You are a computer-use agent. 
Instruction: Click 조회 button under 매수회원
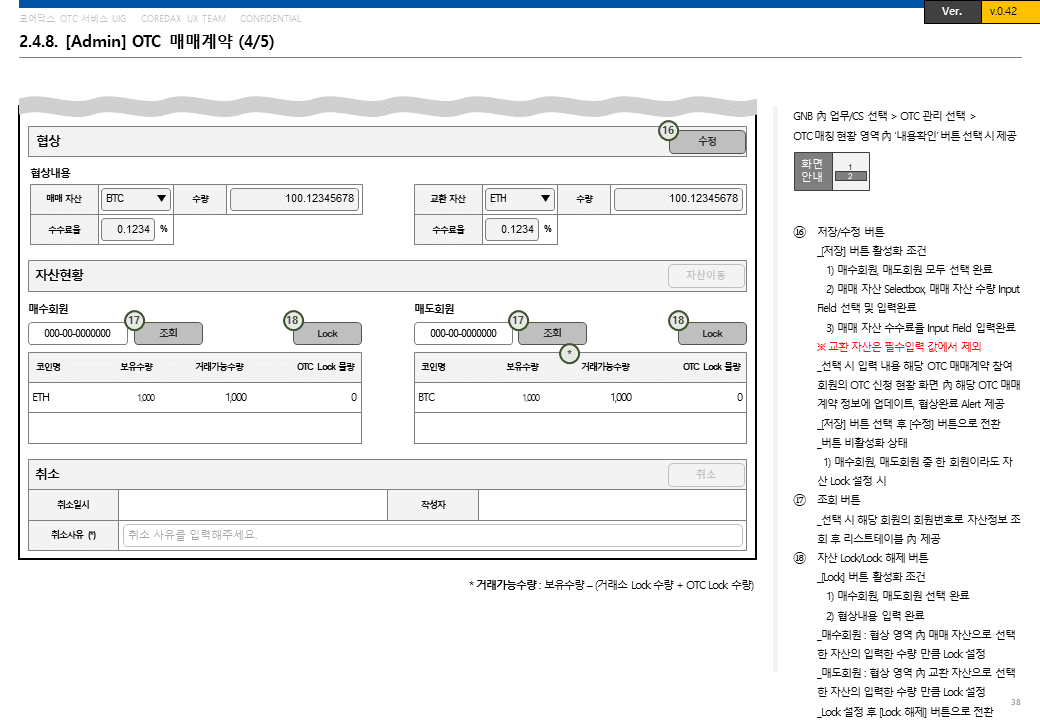pos(168,333)
